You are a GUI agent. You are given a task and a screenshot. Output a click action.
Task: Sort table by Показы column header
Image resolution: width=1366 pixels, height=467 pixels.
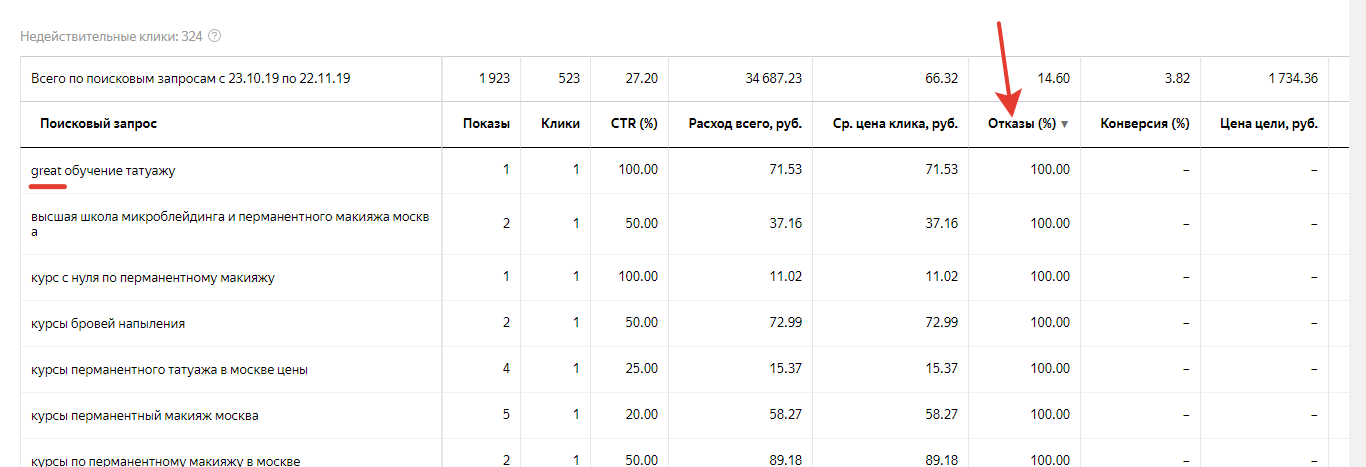point(486,124)
